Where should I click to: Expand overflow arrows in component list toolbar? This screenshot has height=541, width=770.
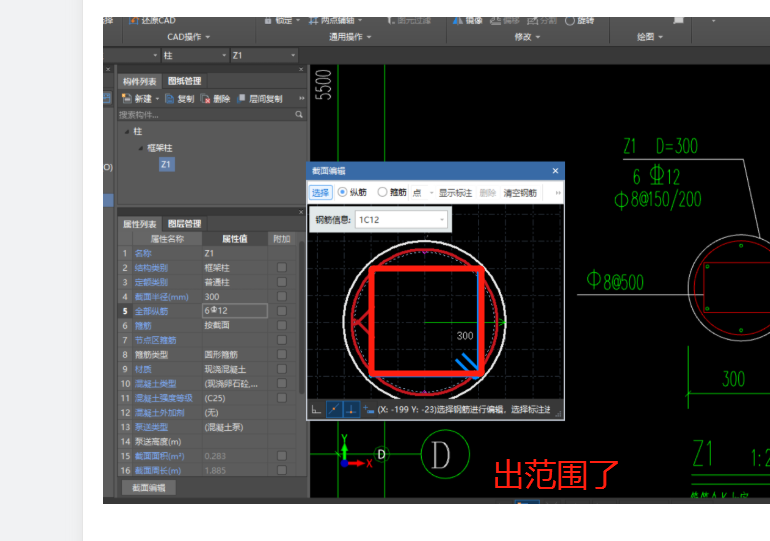coord(302,99)
